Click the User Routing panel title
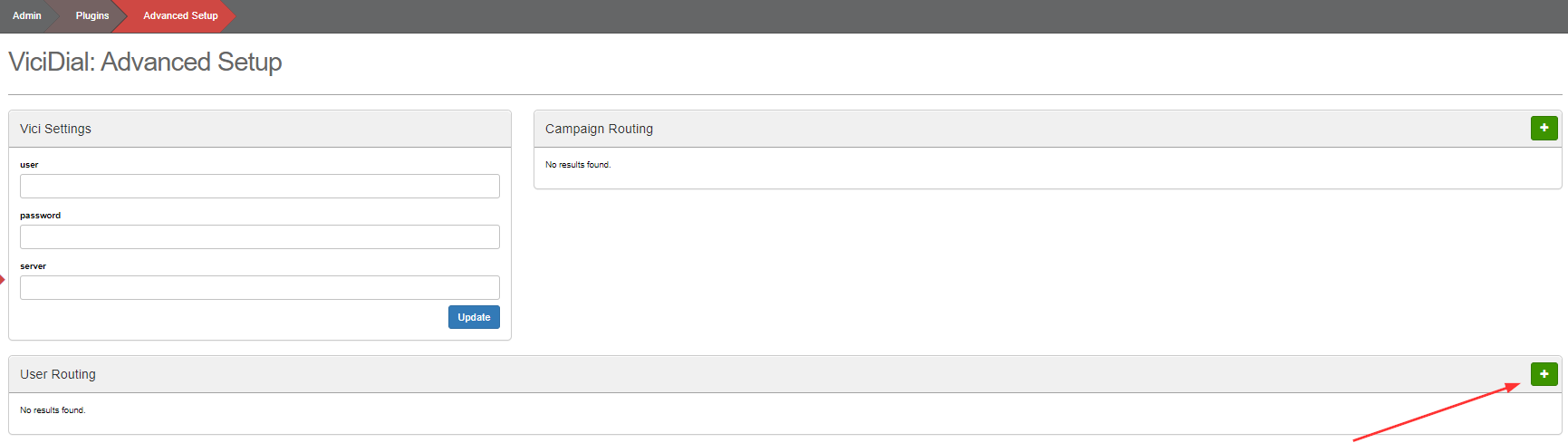The width and height of the screenshot is (1568, 443). coord(58,374)
